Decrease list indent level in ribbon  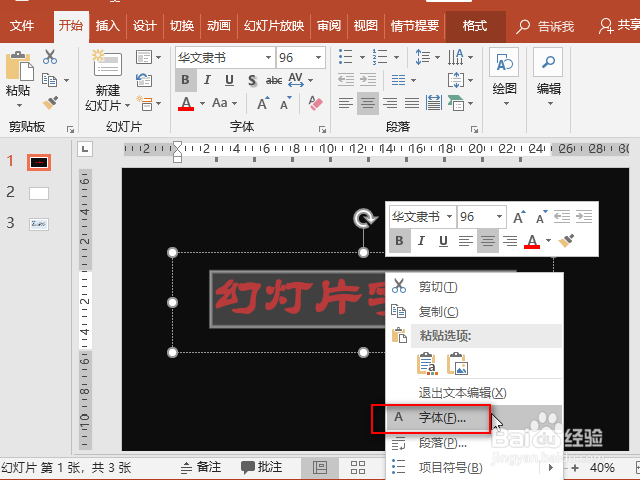coord(346,80)
